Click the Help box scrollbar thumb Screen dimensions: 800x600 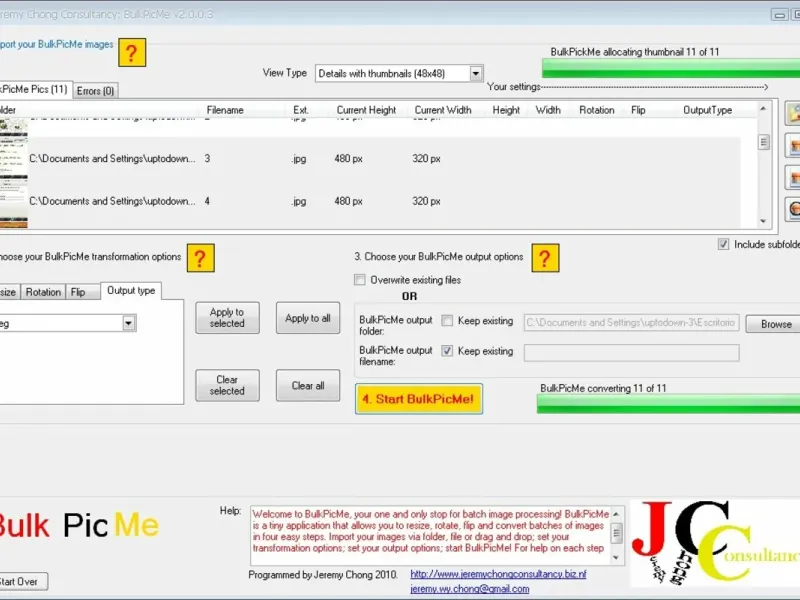616,533
